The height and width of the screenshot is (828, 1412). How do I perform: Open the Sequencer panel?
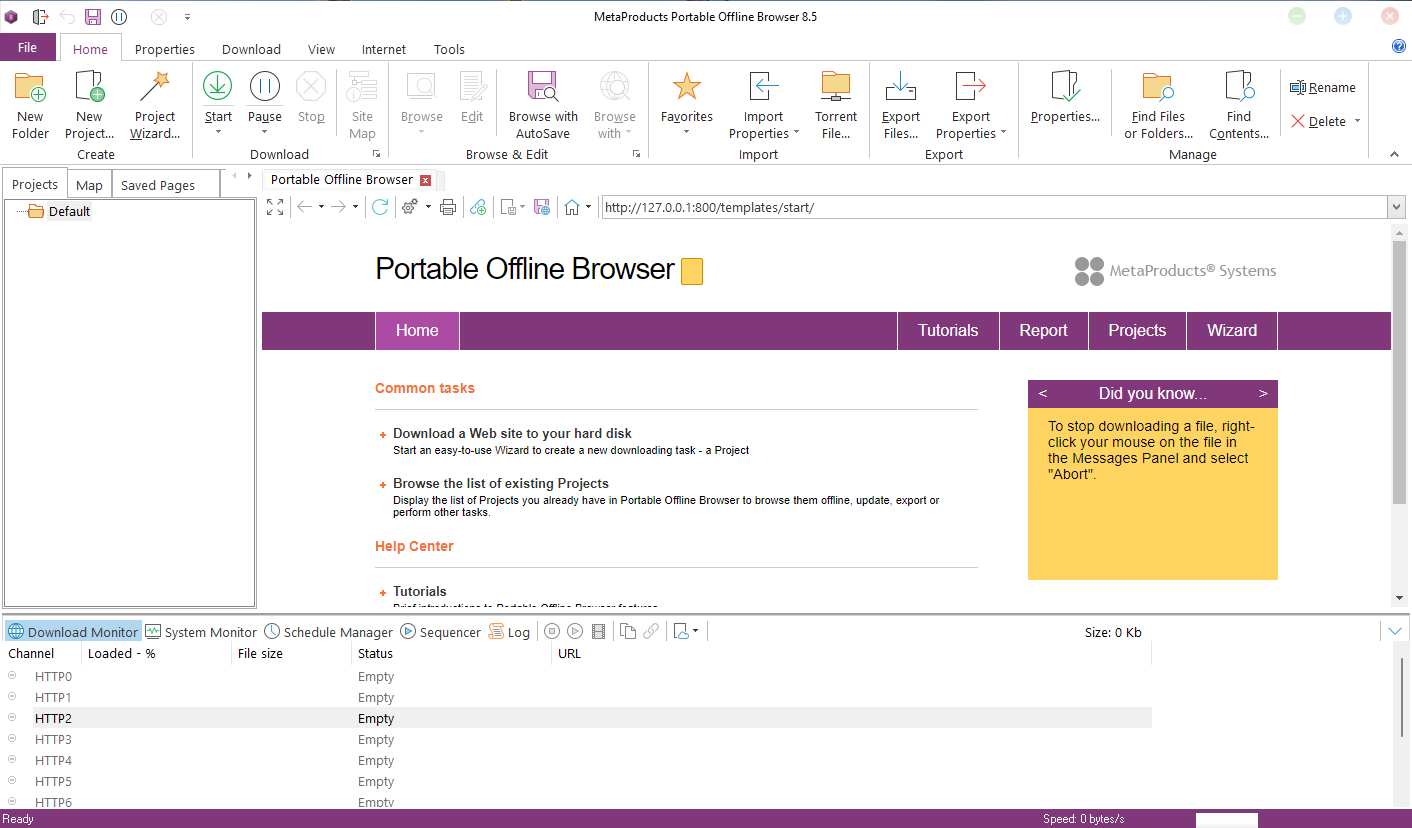pos(441,632)
